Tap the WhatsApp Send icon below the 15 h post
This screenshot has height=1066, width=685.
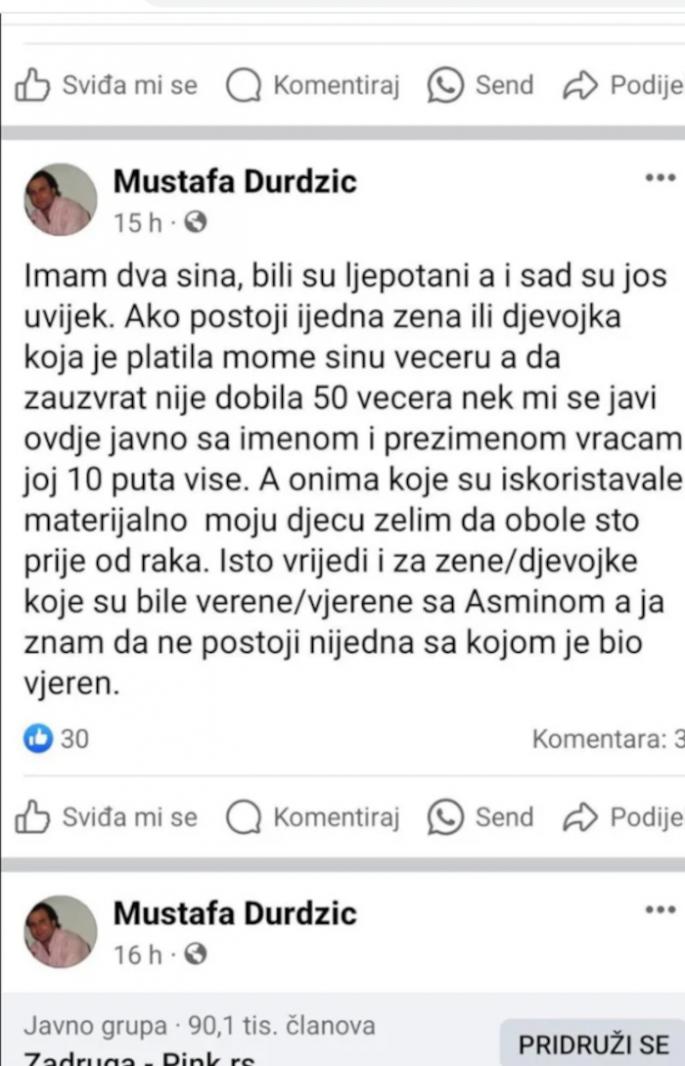point(445,817)
